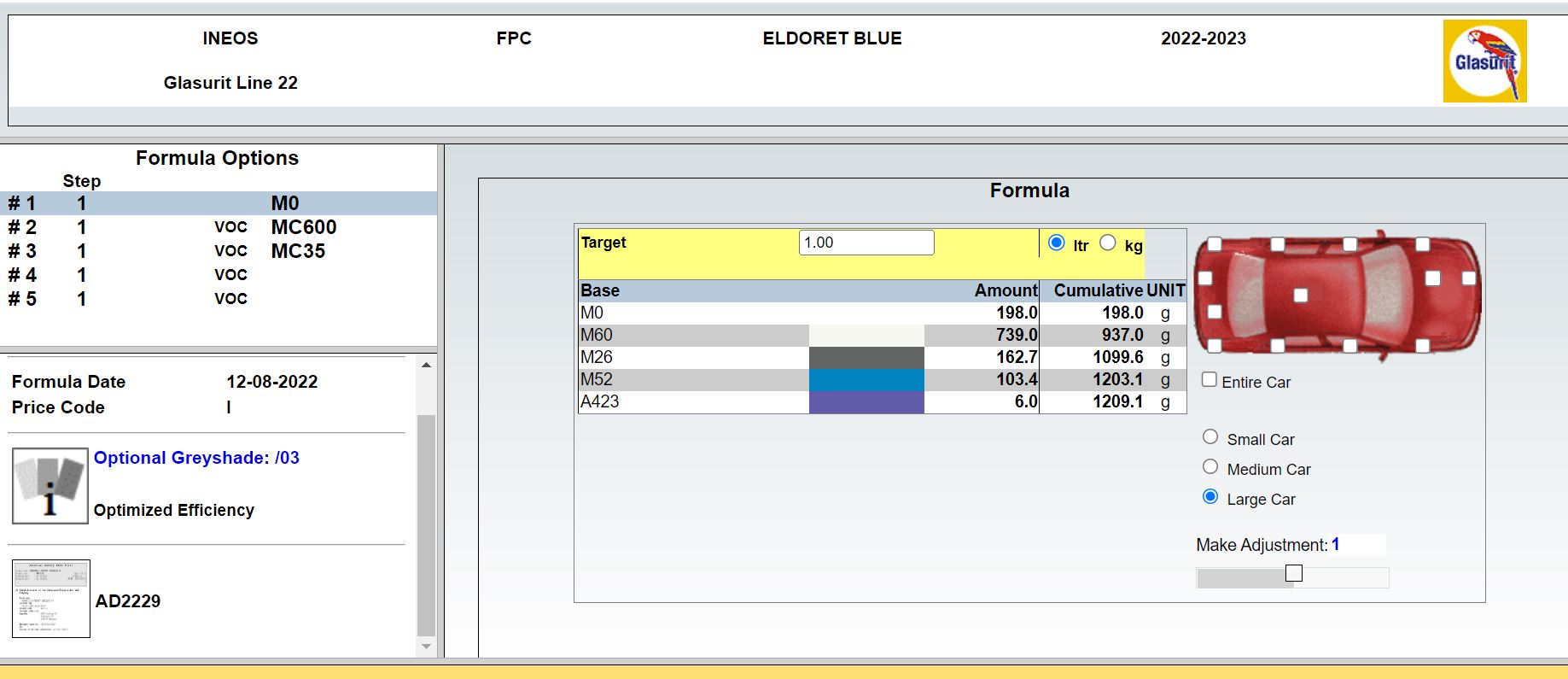Click the A423 base row name
1568x679 pixels.
(600, 401)
